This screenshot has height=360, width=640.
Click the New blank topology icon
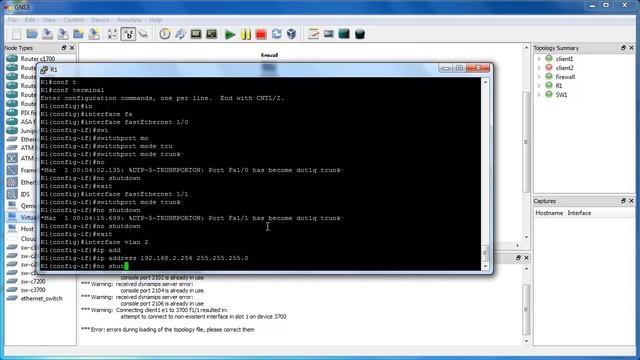click(16, 34)
